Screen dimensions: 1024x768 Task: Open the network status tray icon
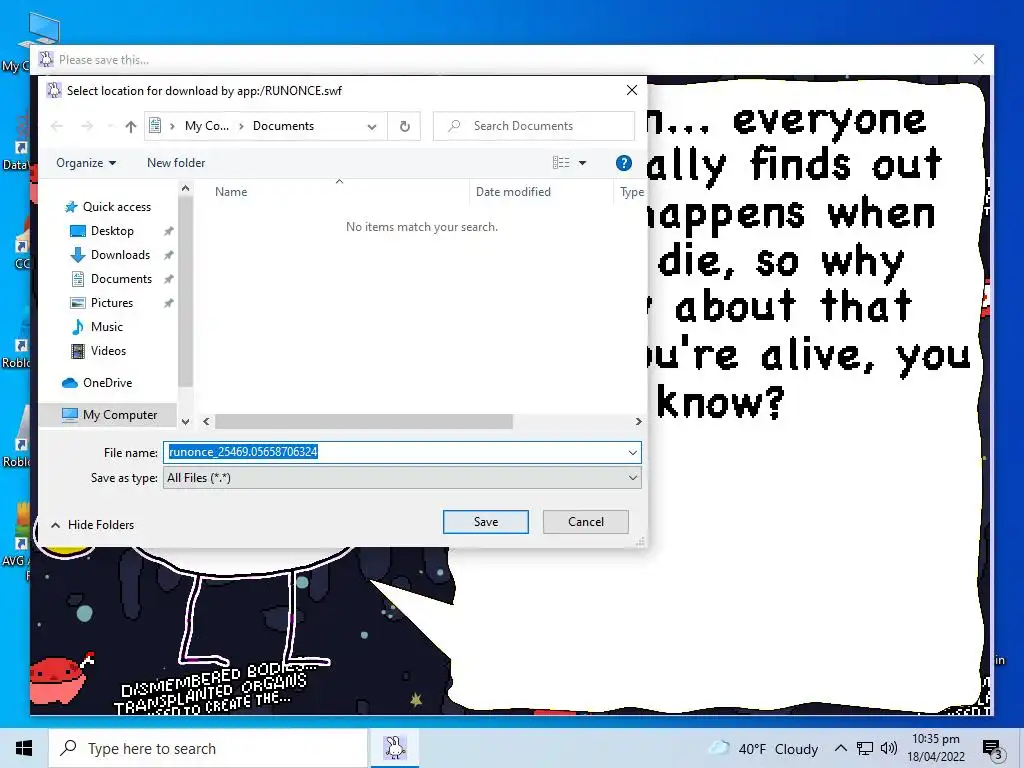[x=865, y=748]
